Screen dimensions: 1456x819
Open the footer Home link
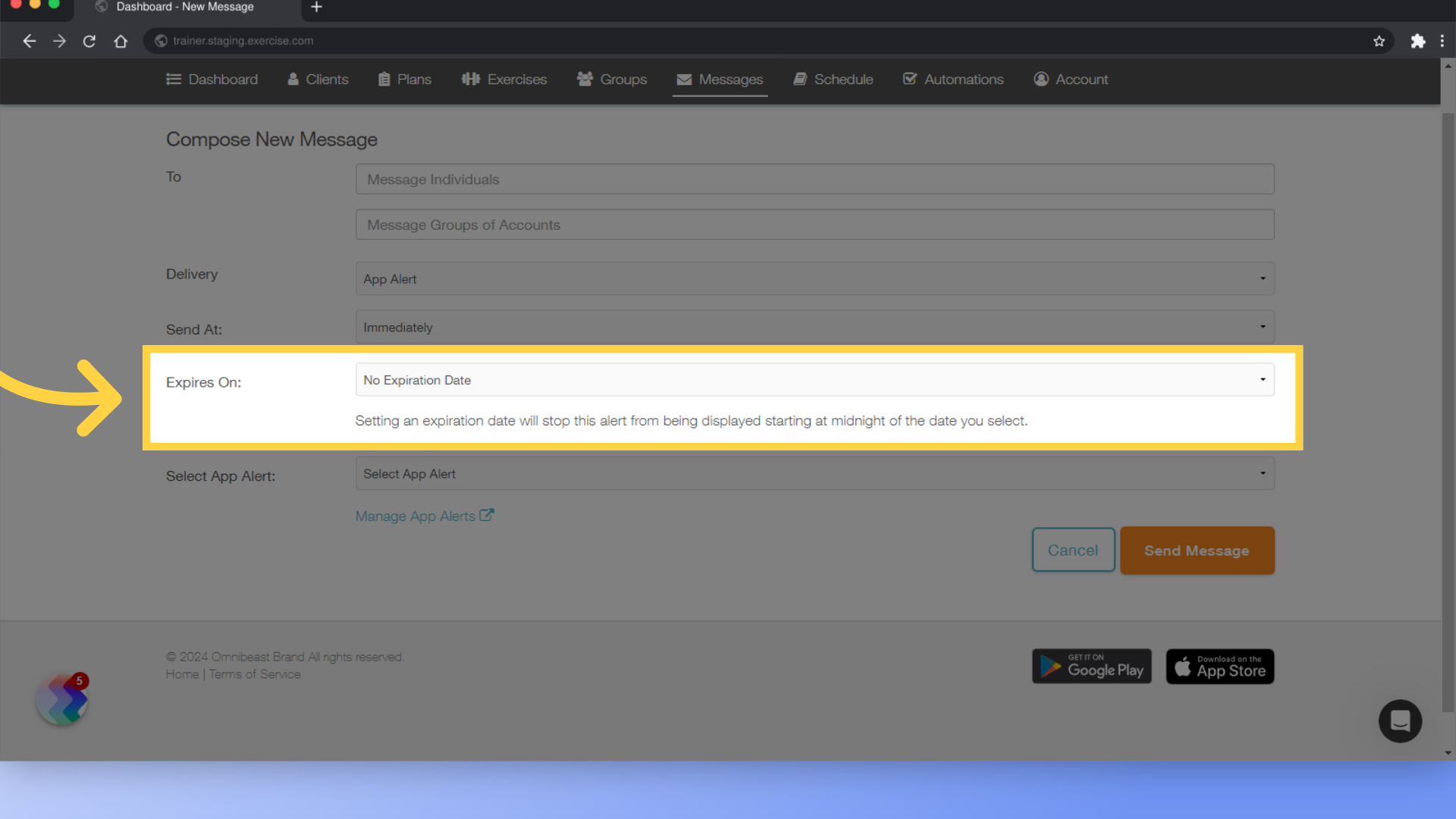point(182,674)
